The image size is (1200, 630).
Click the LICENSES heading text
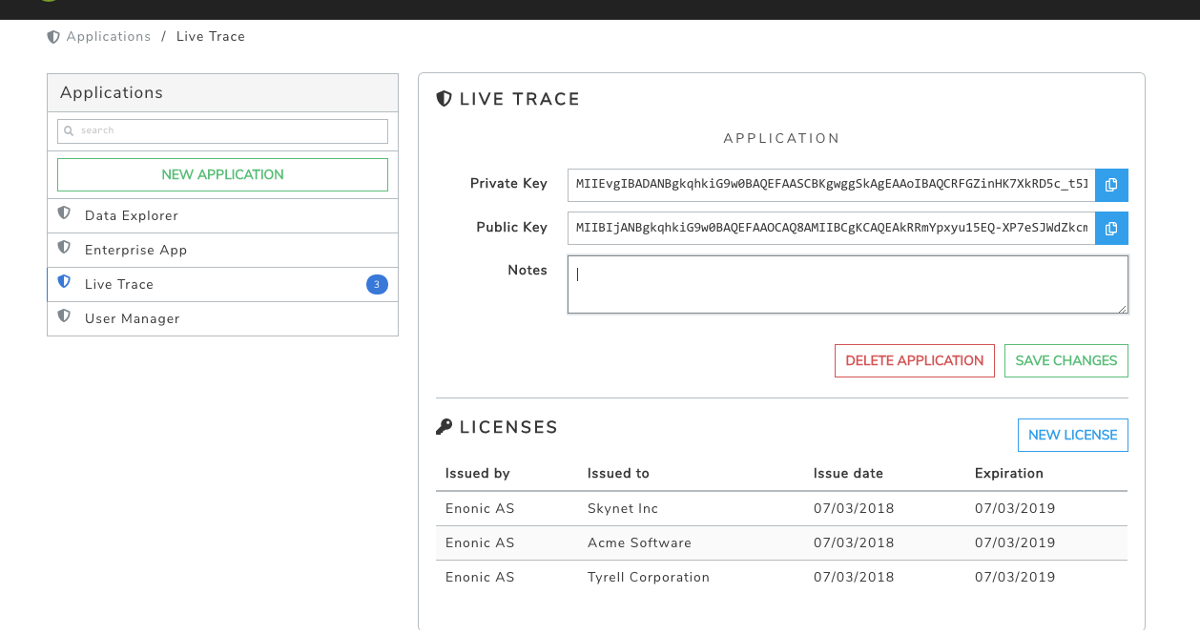tap(509, 428)
